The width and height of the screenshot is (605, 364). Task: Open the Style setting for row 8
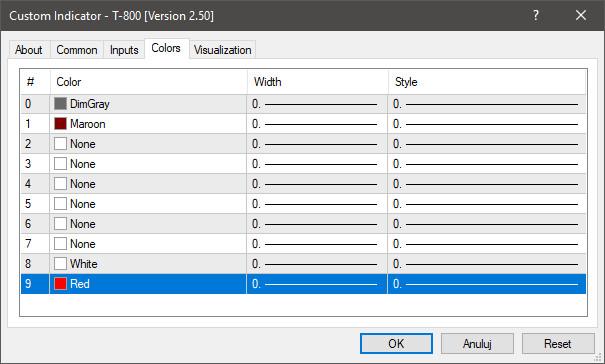coord(487,264)
